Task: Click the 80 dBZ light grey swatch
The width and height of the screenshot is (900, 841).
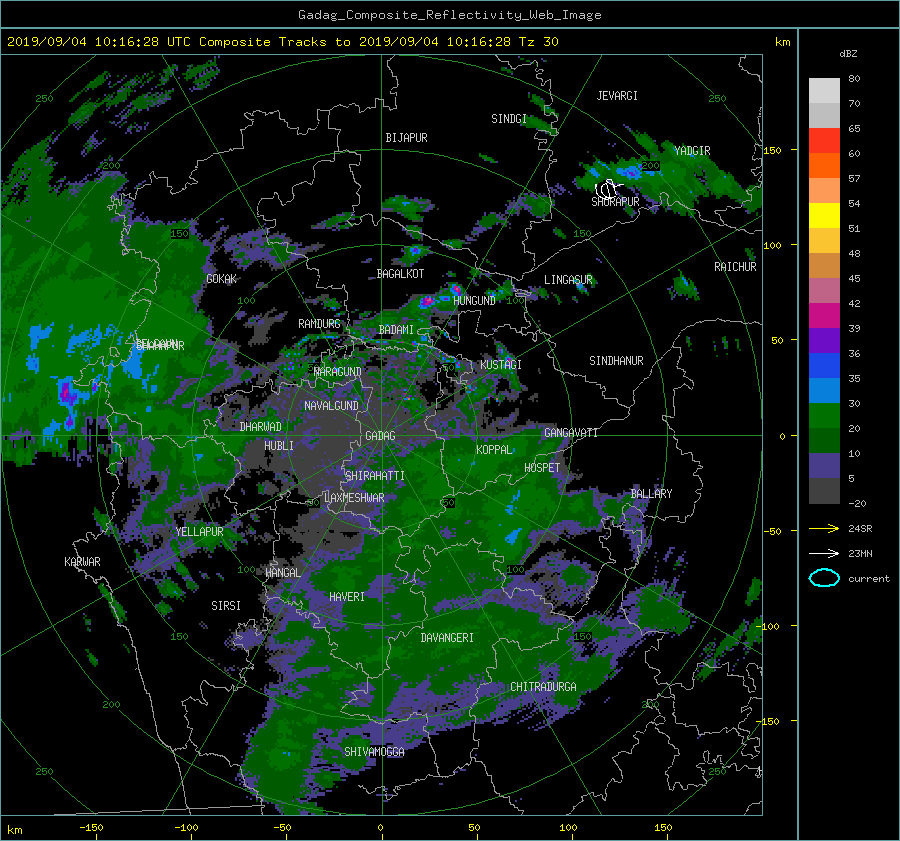Action: click(x=824, y=90)
